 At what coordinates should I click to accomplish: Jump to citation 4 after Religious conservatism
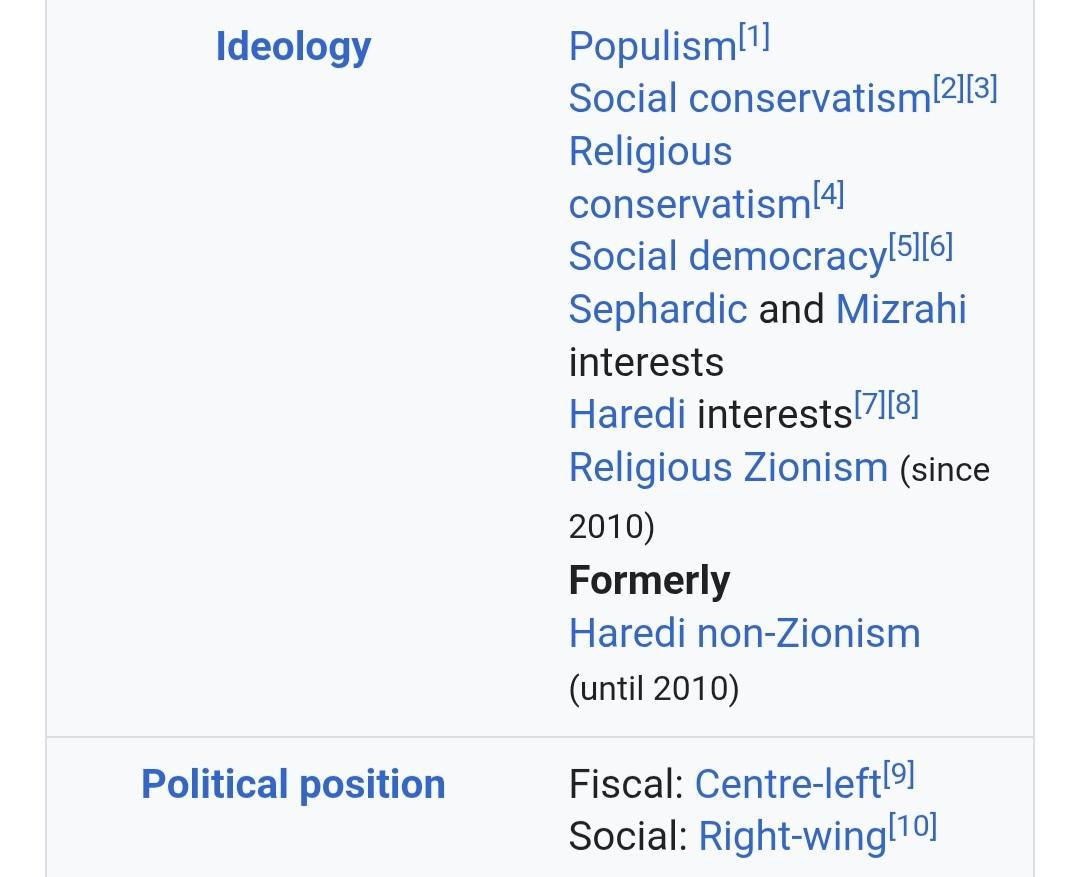pos(829,196)
